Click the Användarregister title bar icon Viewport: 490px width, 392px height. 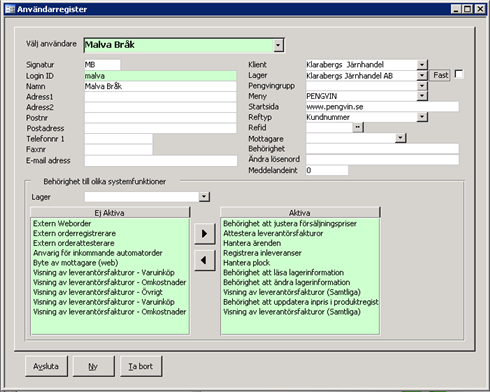click(x=10, y=9)
